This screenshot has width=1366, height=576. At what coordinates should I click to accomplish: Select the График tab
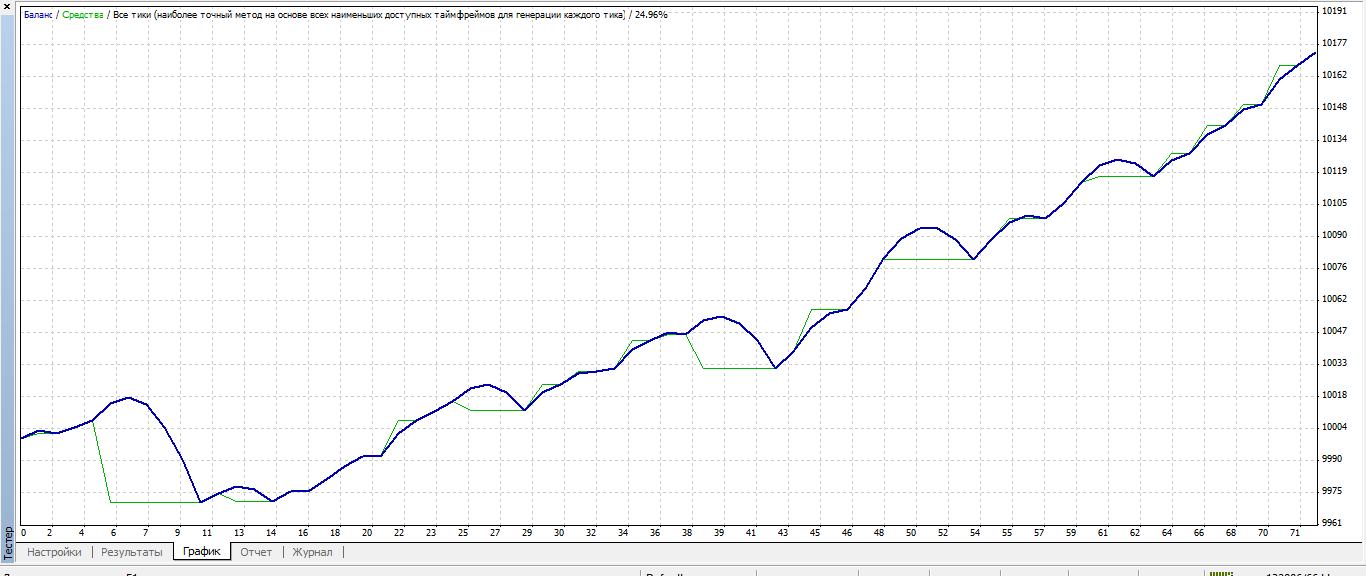(x=201, y=552)
